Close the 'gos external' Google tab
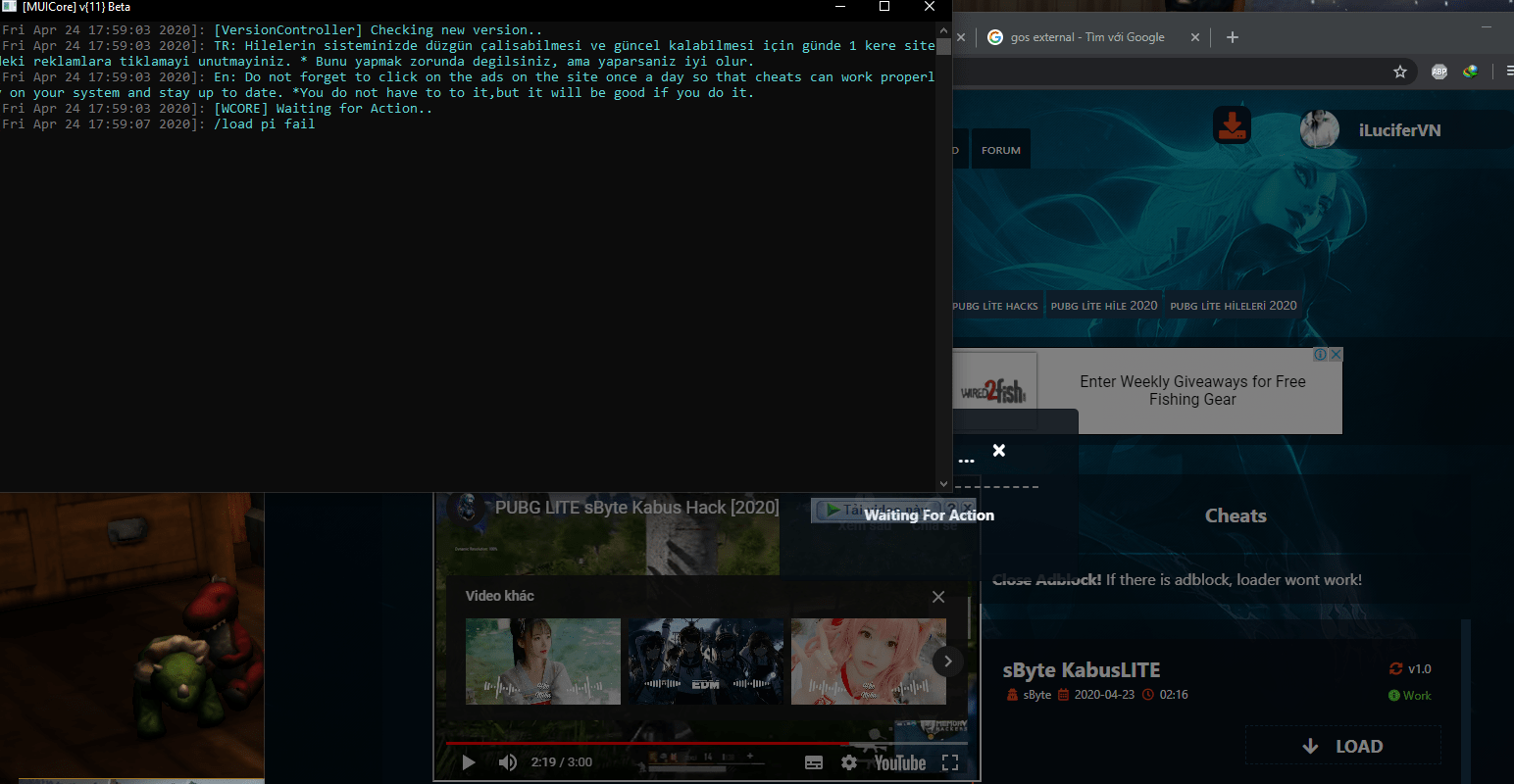 [1194, 37]
